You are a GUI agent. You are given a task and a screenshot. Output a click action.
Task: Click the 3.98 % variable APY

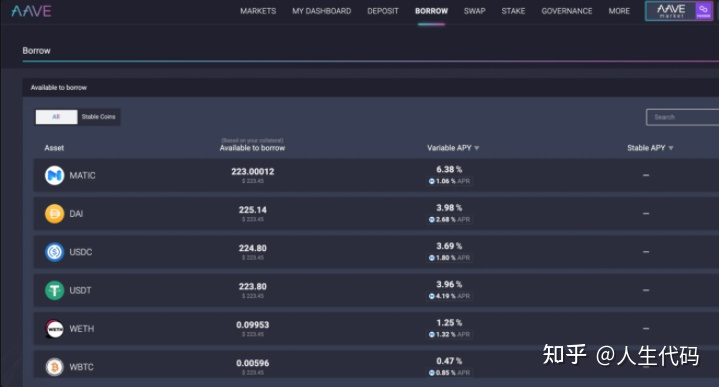[449, 208]
